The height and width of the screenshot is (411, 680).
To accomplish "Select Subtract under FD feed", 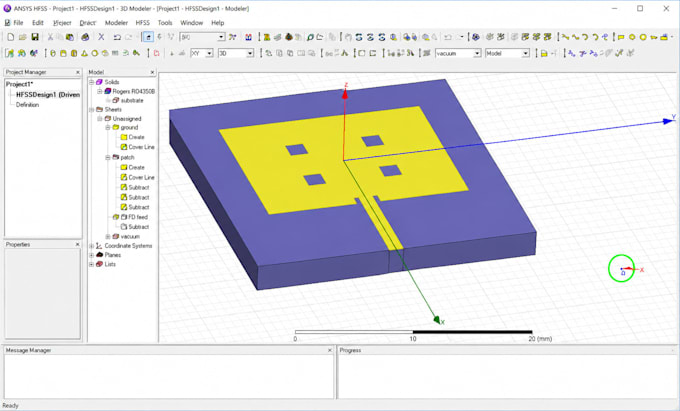I will point(138,227).
